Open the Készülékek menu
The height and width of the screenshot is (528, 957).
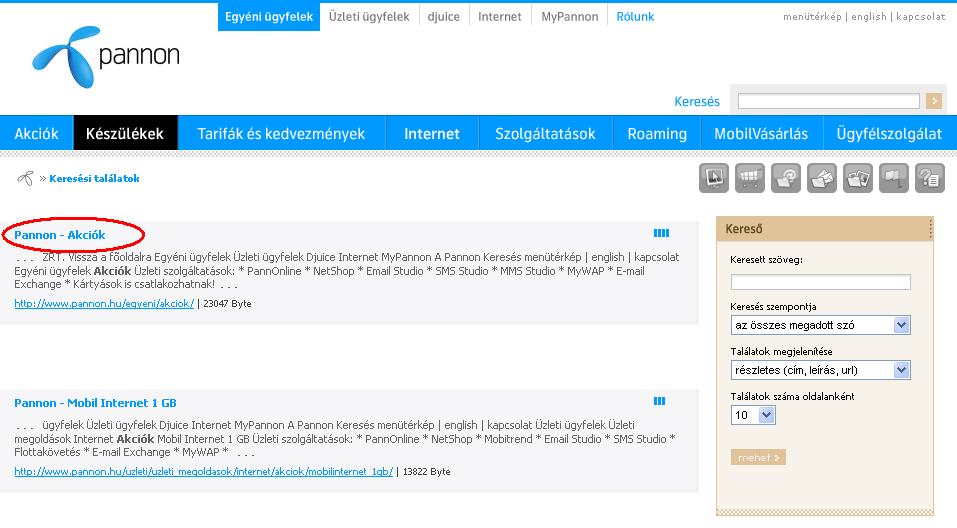[x=125, y=133]
